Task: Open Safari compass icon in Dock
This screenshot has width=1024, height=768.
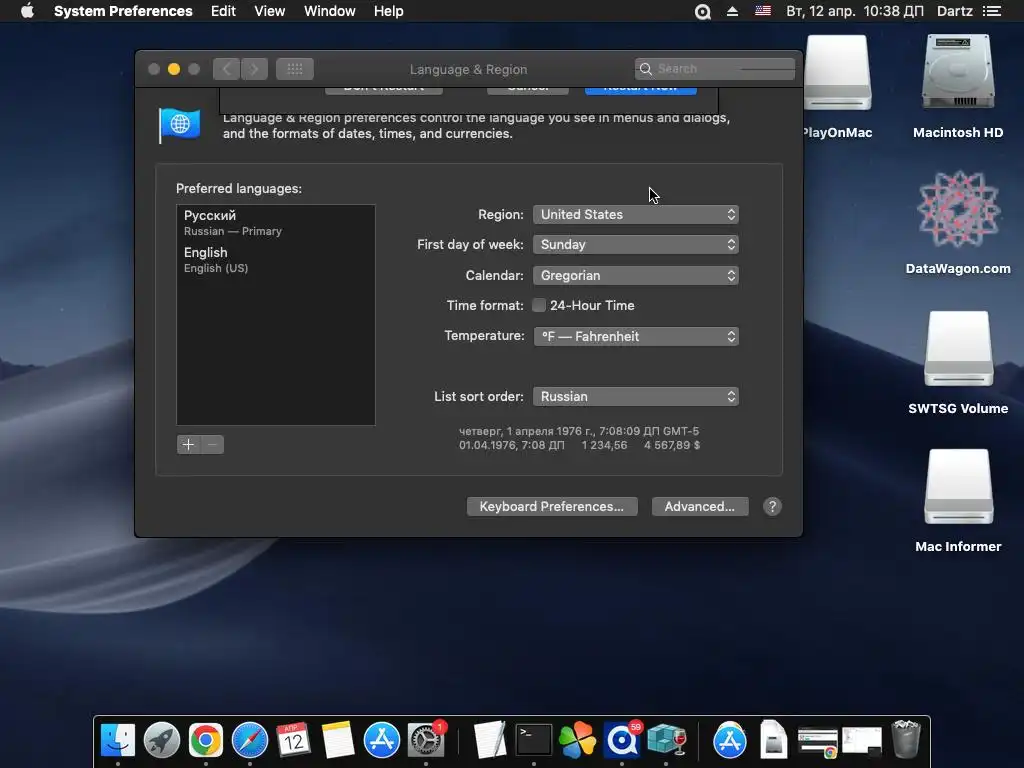Action: 249,740
